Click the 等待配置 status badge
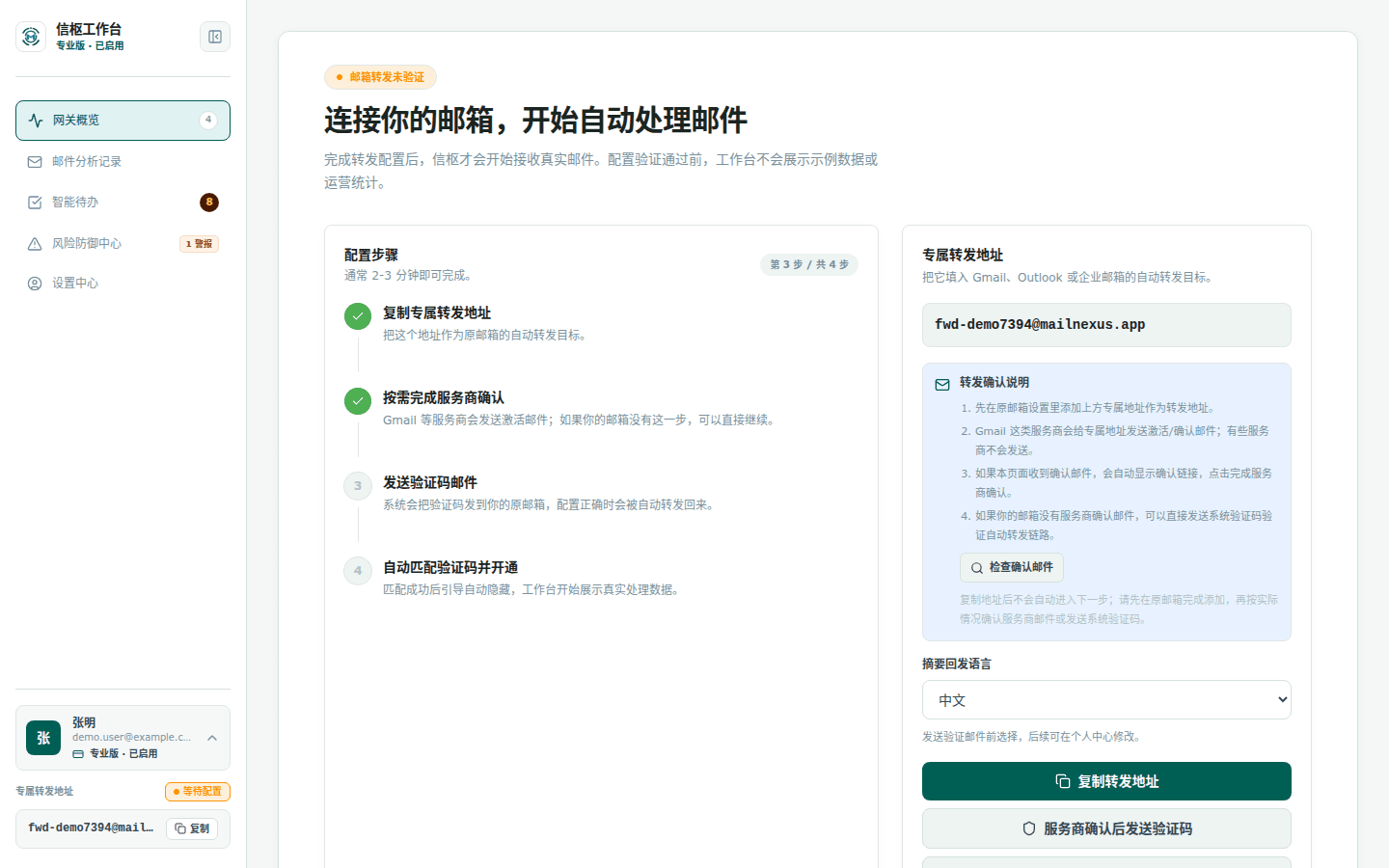 point(198,792)
